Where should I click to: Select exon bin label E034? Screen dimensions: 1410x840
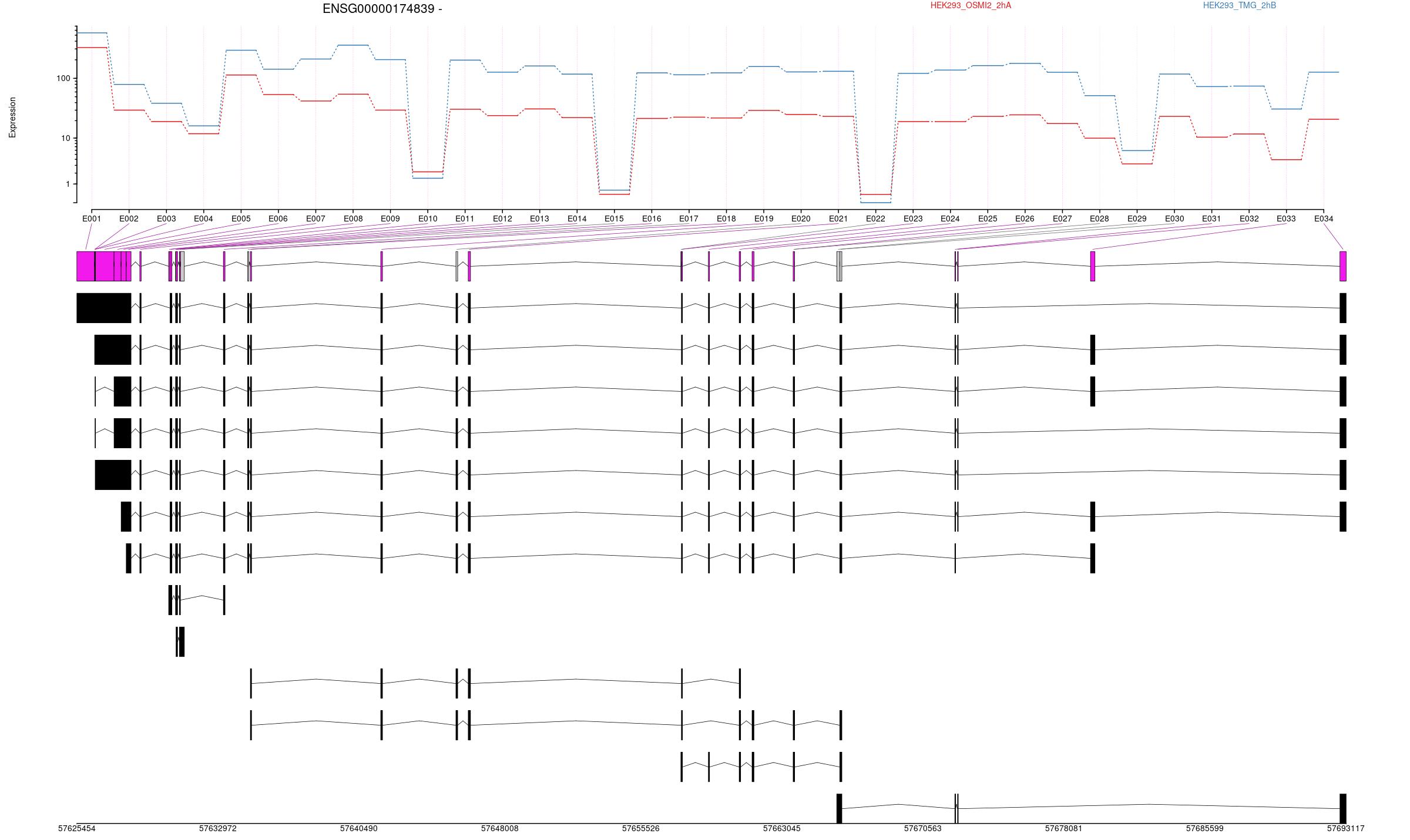pos(1324,219)
